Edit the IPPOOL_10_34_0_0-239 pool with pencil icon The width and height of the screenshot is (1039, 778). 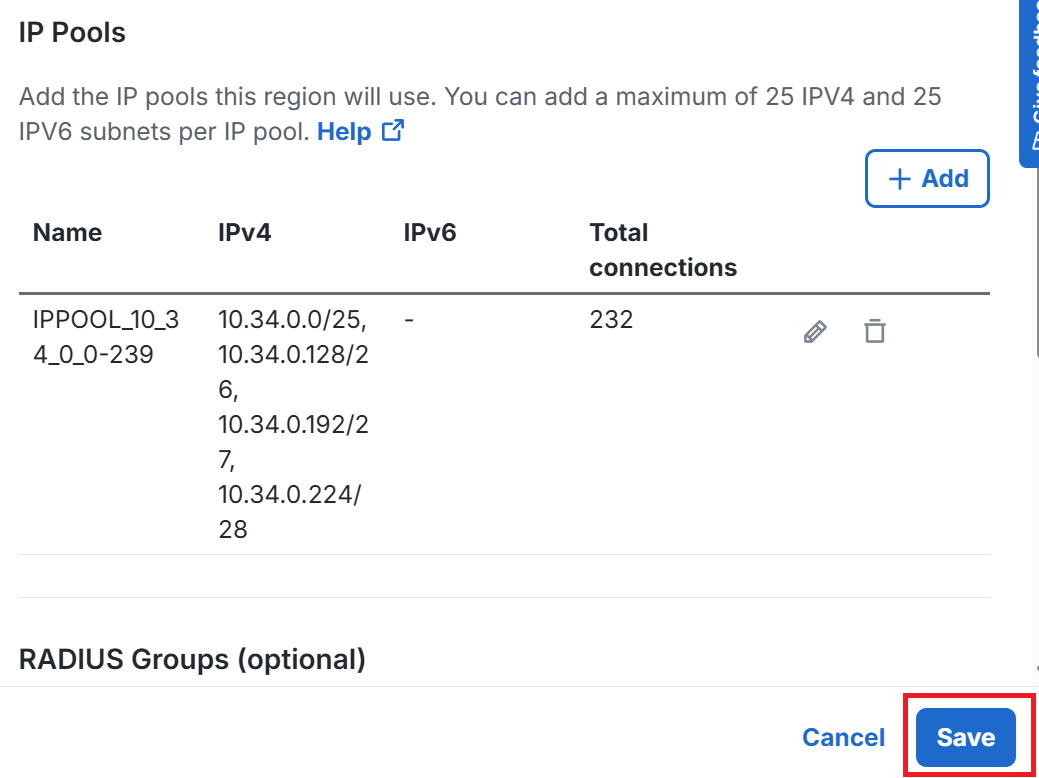[814, 331]
